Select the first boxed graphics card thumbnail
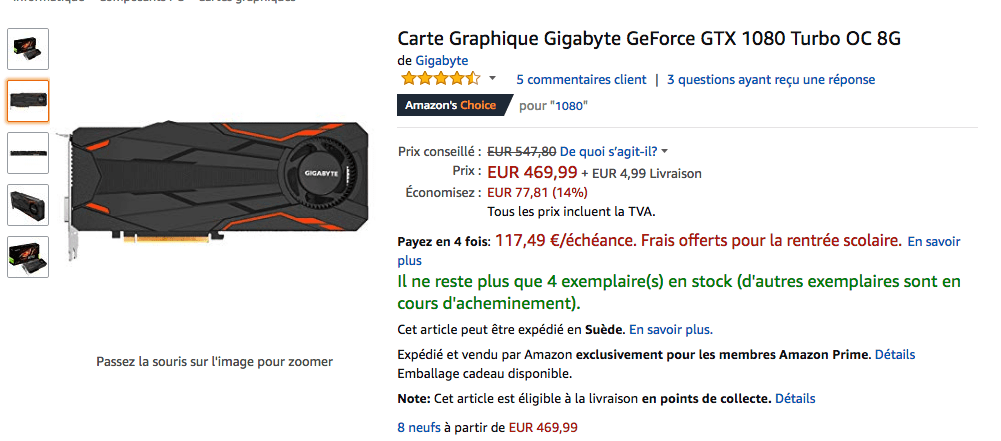 (28, 49)
